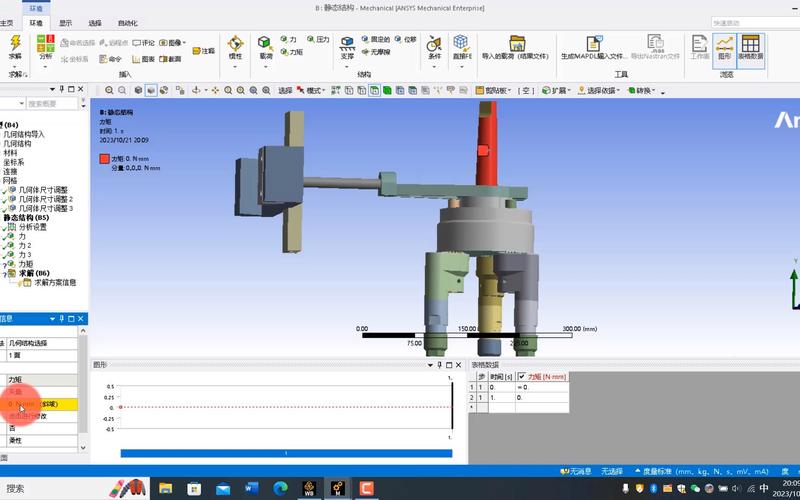800x500 pixels.
Task: Select 静态结构 (B5) tree node
Action: [x=26, y=217]
